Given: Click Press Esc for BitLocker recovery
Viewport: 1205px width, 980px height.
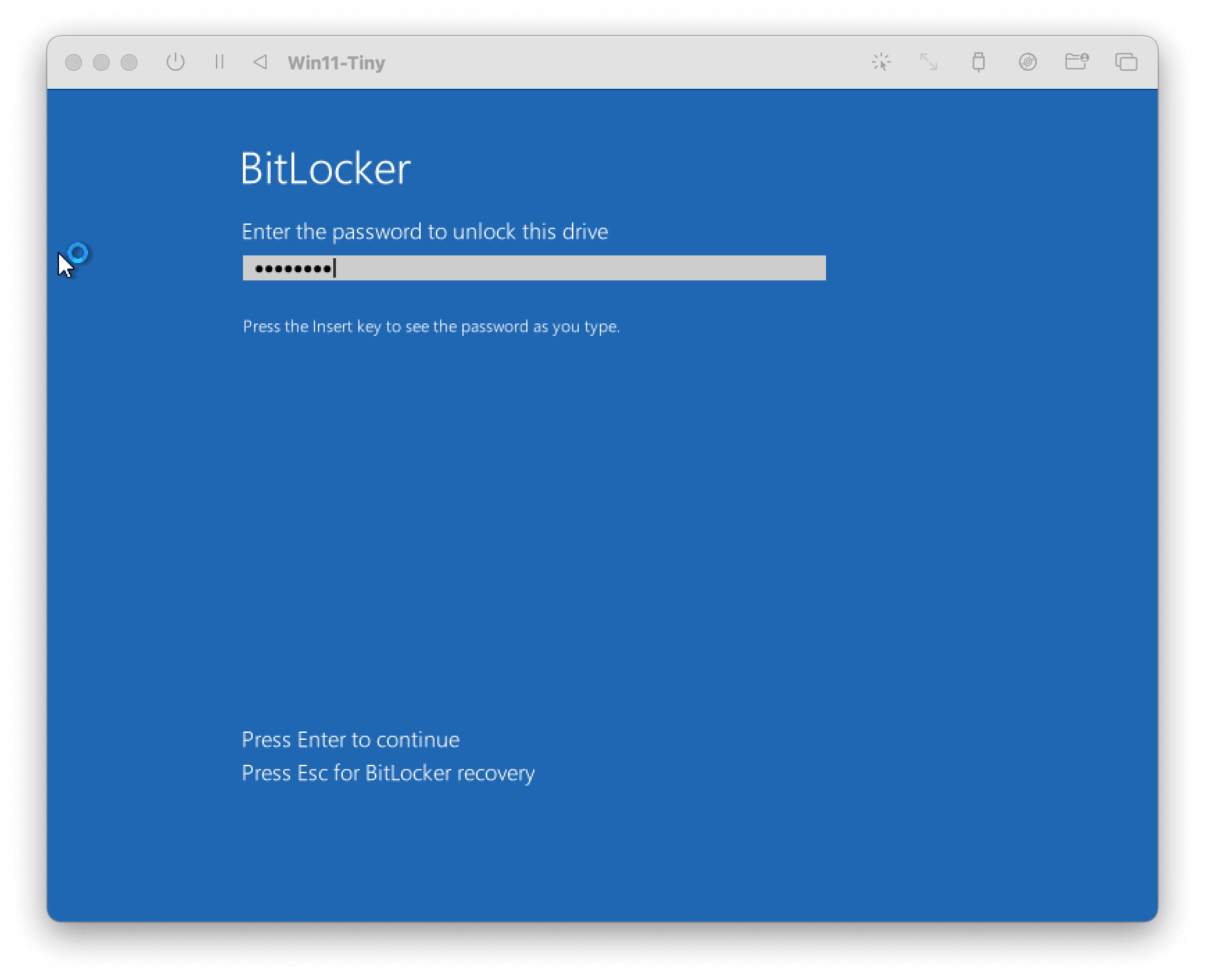Looking at the screenshot, I should click(x=388, y=773).
